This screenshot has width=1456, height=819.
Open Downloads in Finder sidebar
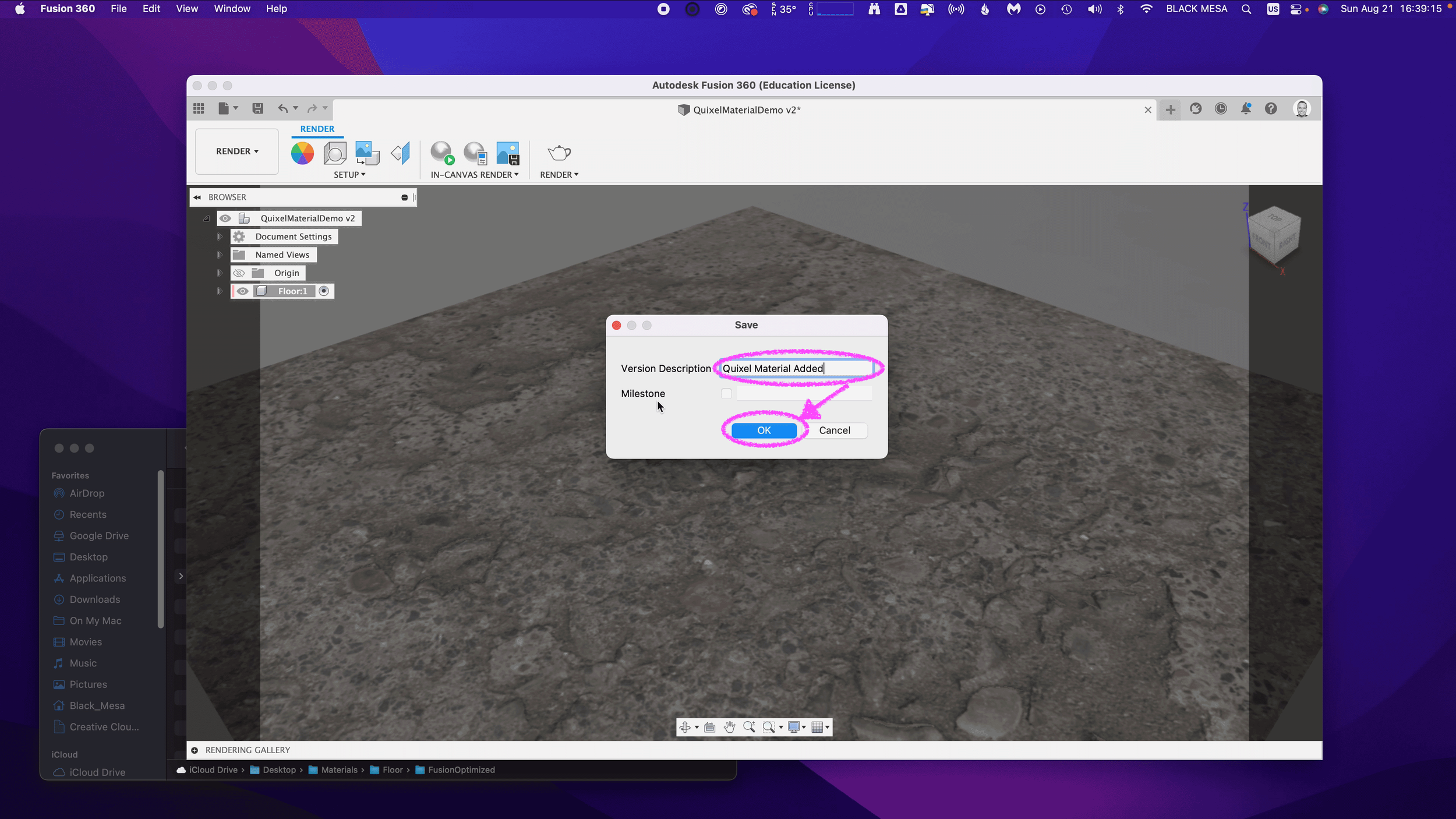coord(95,599)
